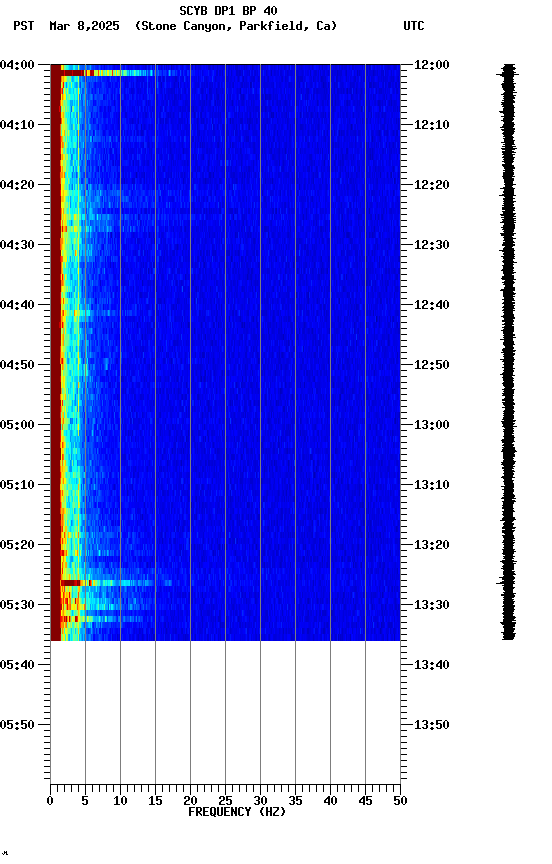Click the frequency axis value 40
Image resolution: width=552 pixels, height=864 pixels.
330,801
